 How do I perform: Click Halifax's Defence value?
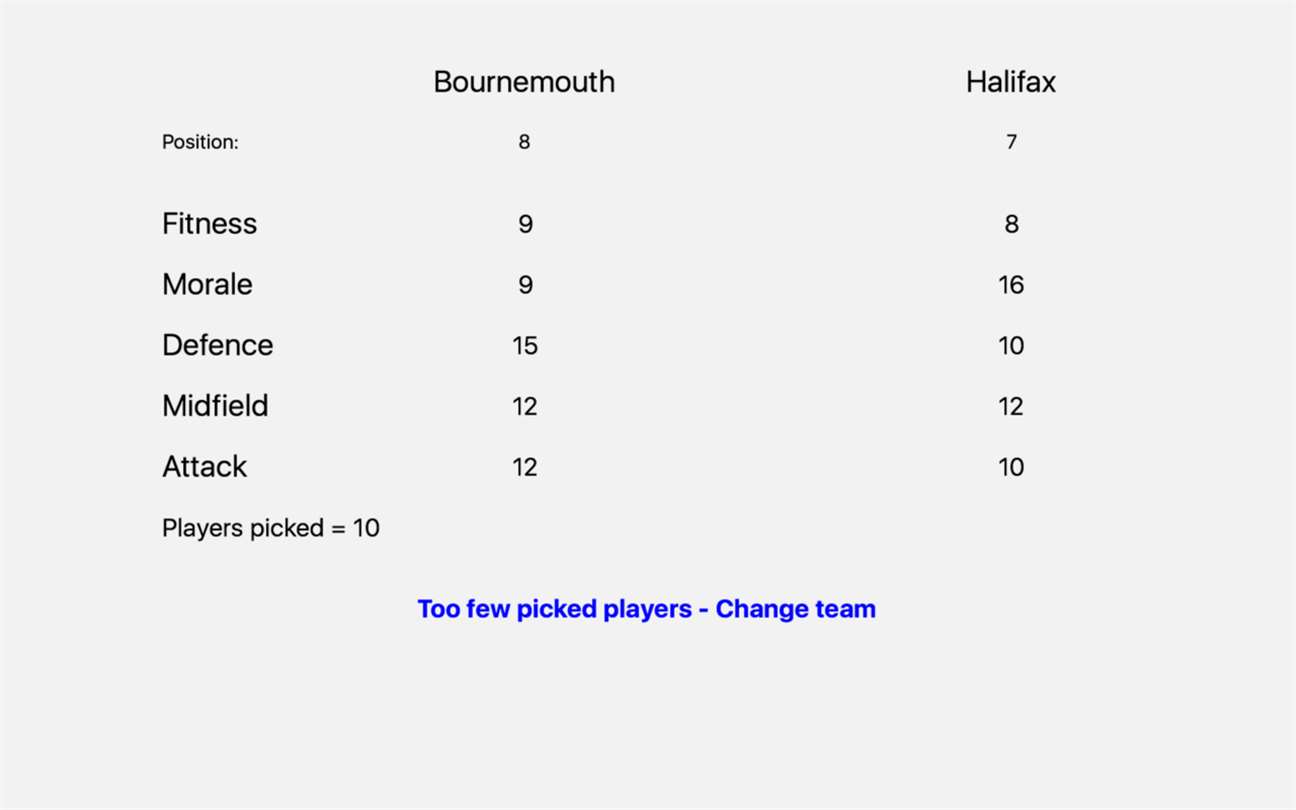pos(1011,346)
